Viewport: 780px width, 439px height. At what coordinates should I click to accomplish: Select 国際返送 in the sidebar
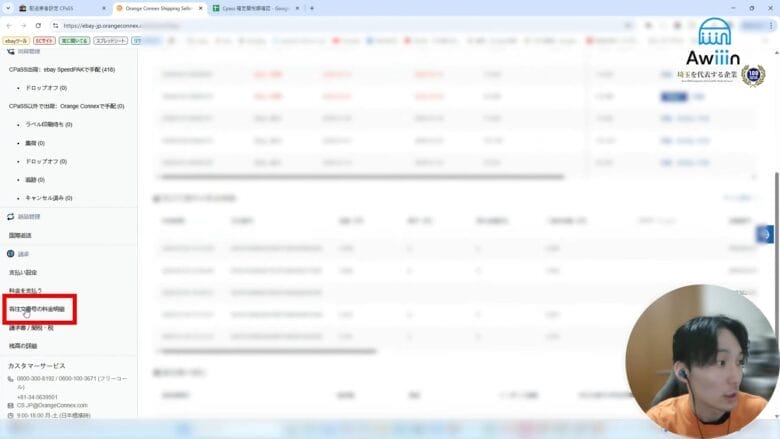(x=23, y=235)
